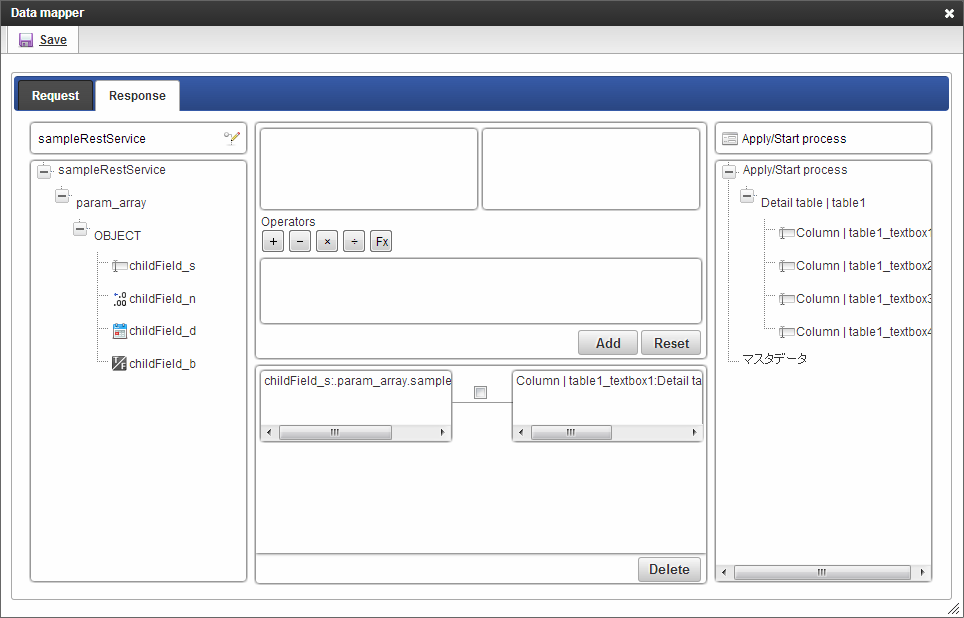This screenshot has height=618, width=964.
Task: Click the textbox icon of table1_textbox4 column
Action: [786, 332]
